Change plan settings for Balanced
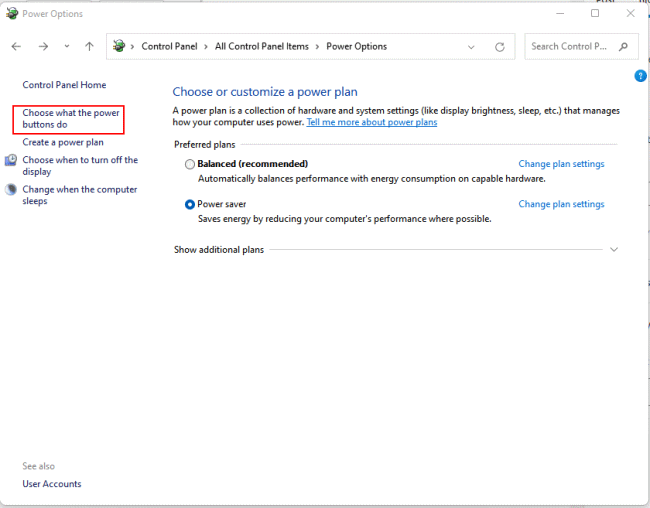Viewport: 650px width, 508px height. (x=561, y=164)
